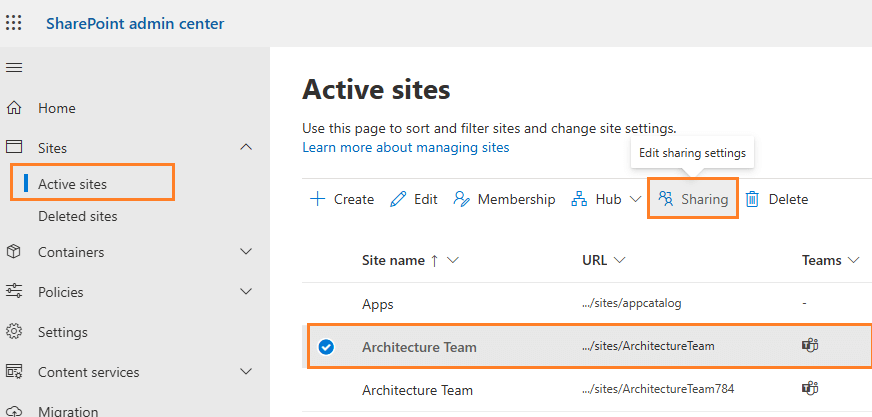
Task: Click the .../sites/appcatalog URL cell
Action: click(631, 303)
